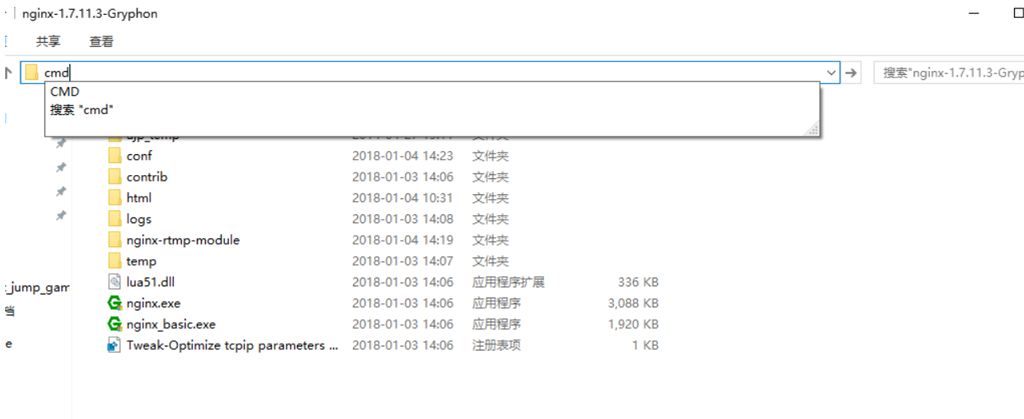Click the 2018-01-04 14:19 date of nginx-rtmp-module
Viewport: 1024px width, 419px height.
pyautogui.click(x=402, y=240)
